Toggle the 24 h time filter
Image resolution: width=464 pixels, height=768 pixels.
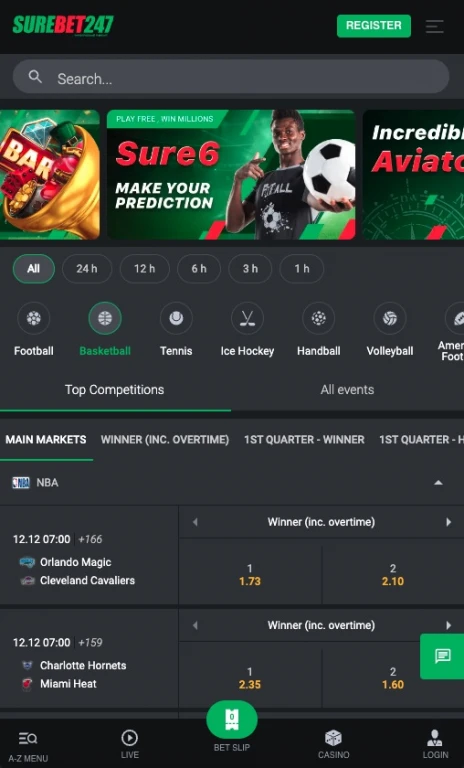[x=87, y=268]
